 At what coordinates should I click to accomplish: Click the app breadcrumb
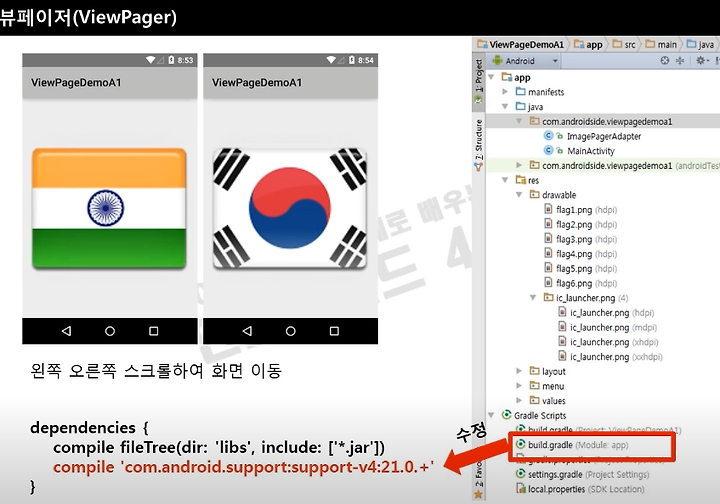click(x=589, y=45)
